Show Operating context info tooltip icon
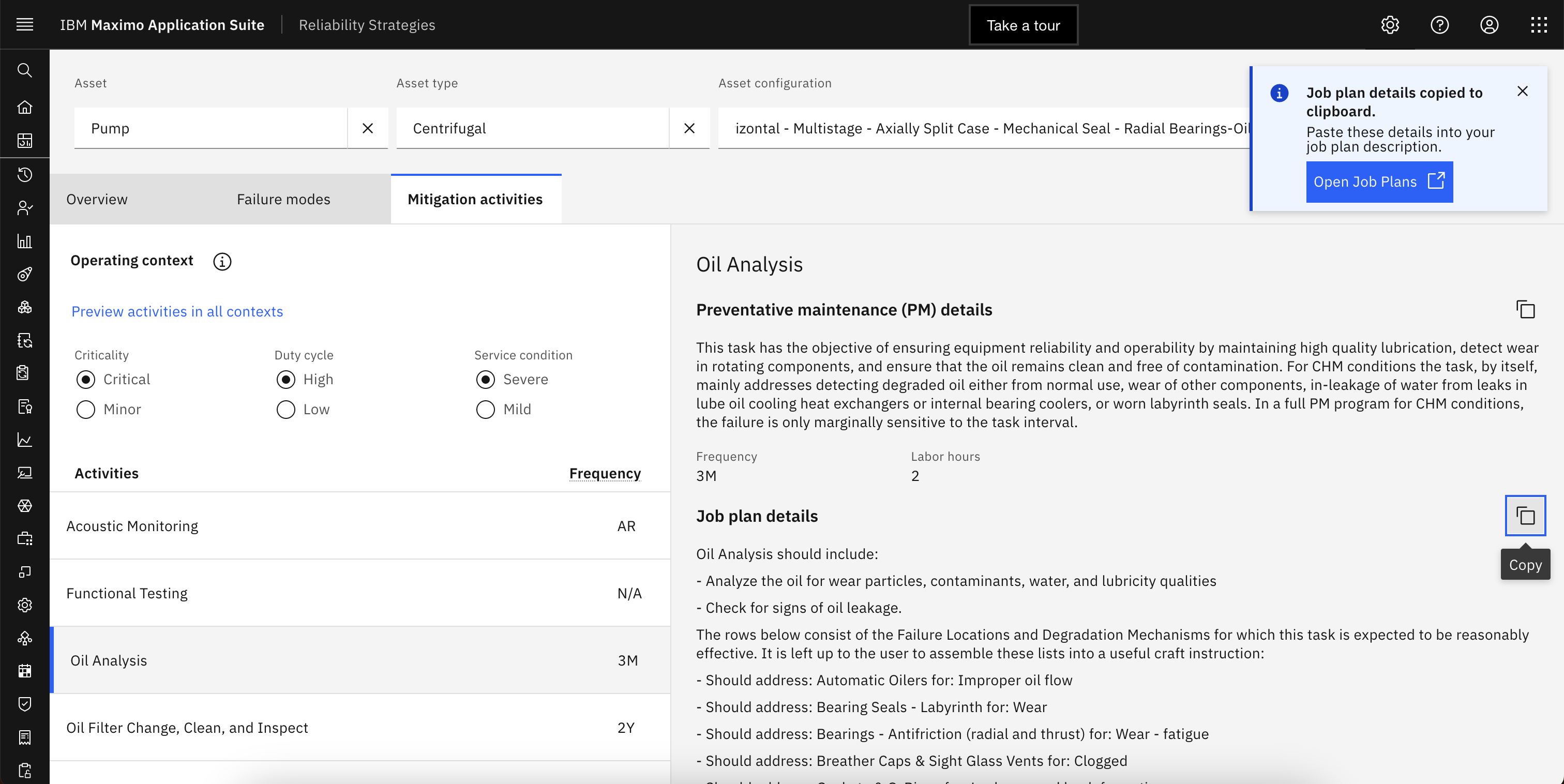Viewport: 1564px width, 784px height. pyautogui.click(x=222, y=261)
